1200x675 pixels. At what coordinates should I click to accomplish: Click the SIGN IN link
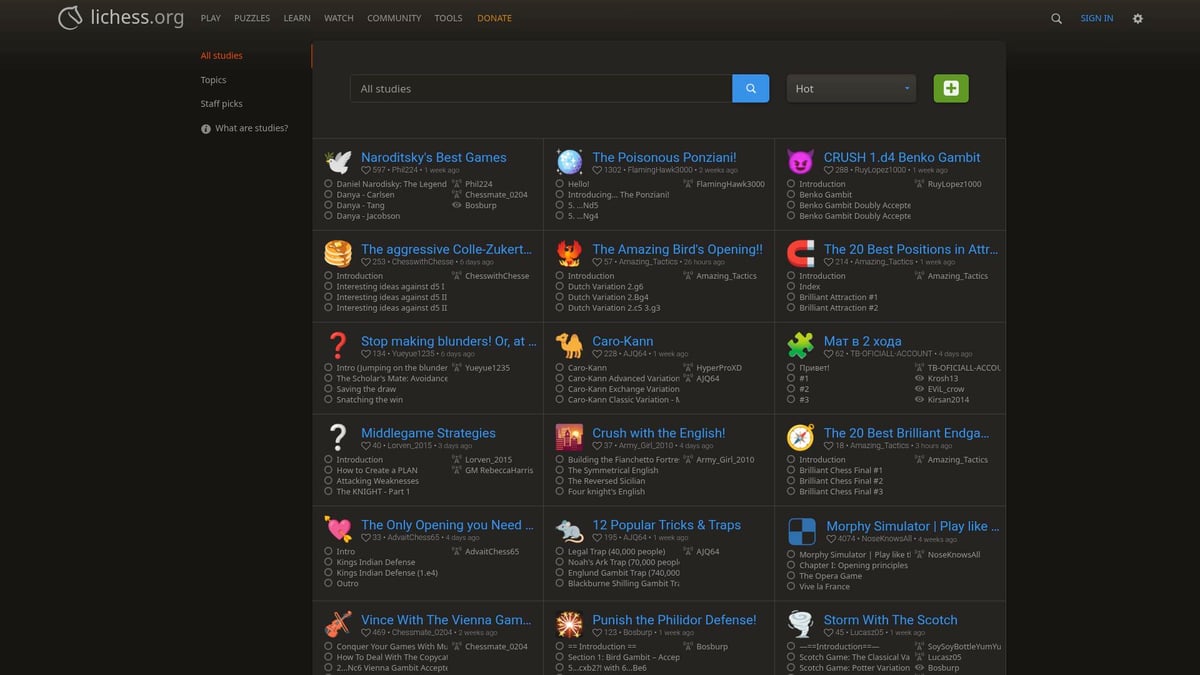pyautogui.click(x=1096, y=18)
